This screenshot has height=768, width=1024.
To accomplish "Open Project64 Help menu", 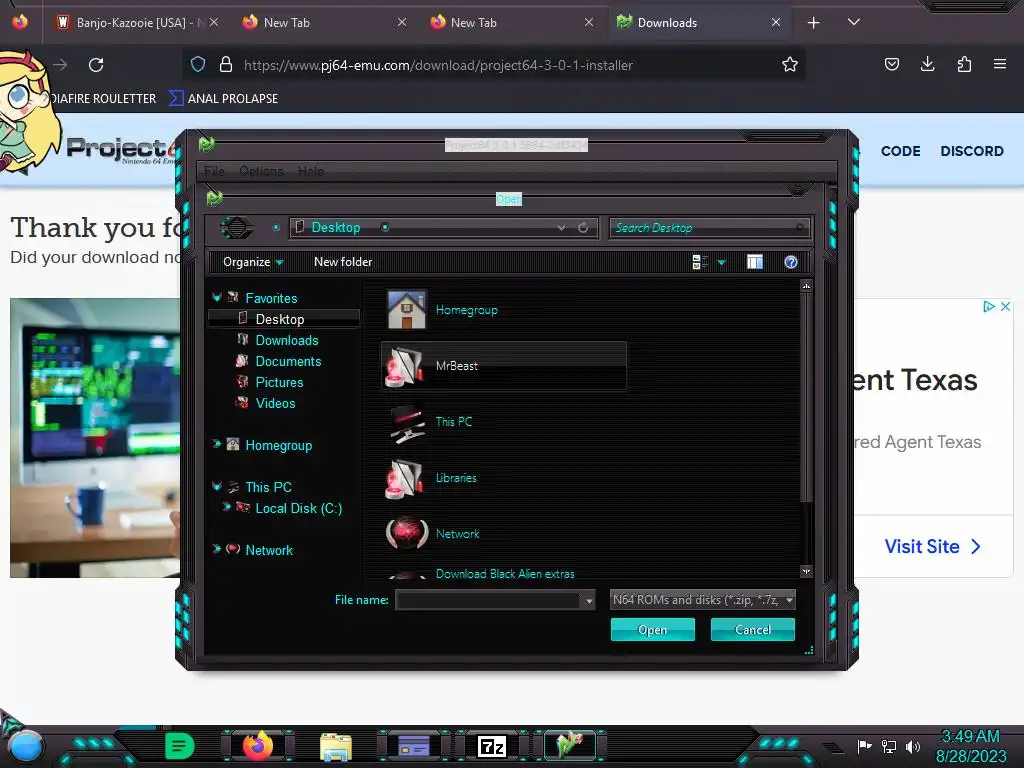I will [311, 171].
